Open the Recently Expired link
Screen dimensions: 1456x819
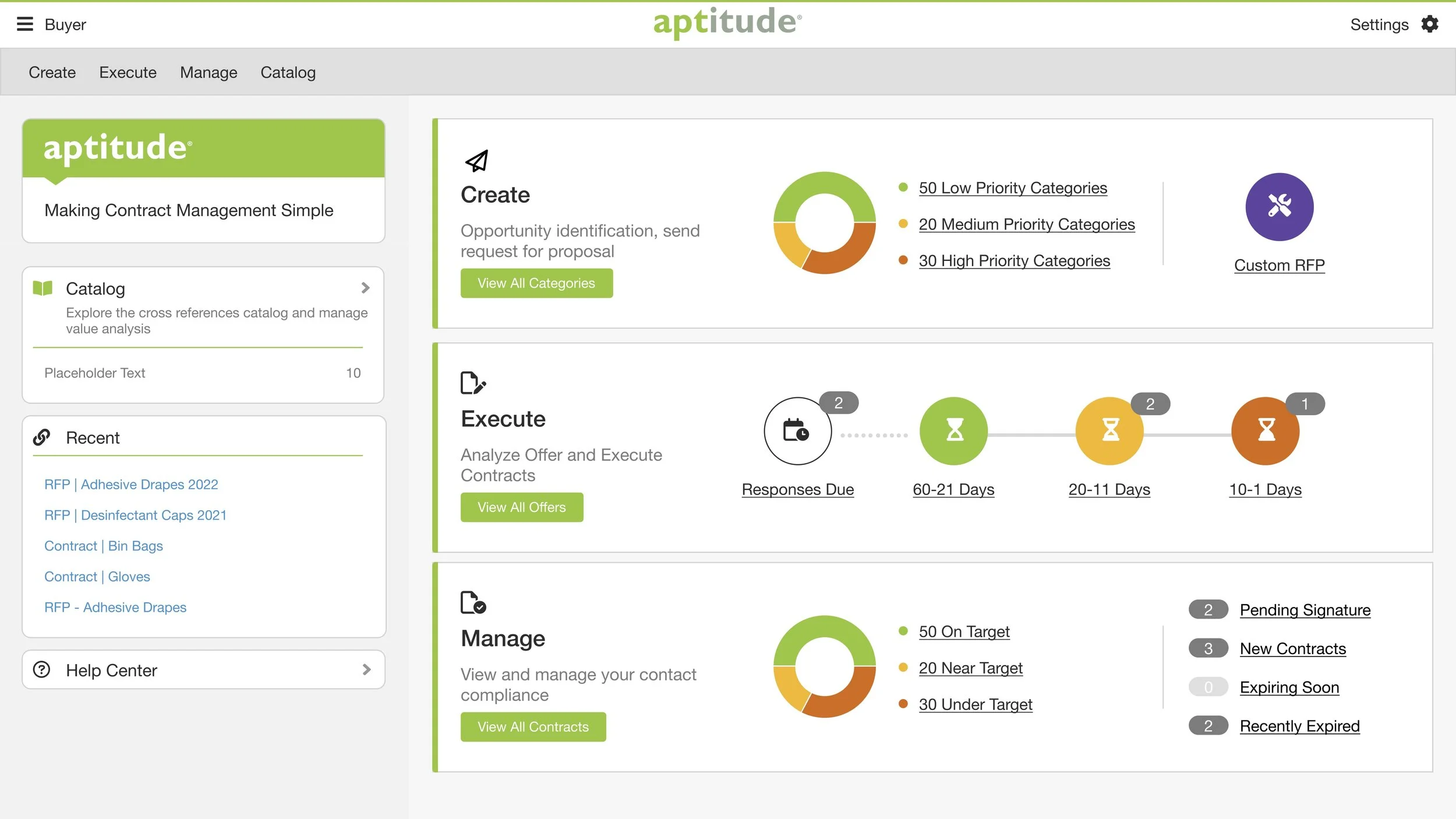pos(1299,726)
